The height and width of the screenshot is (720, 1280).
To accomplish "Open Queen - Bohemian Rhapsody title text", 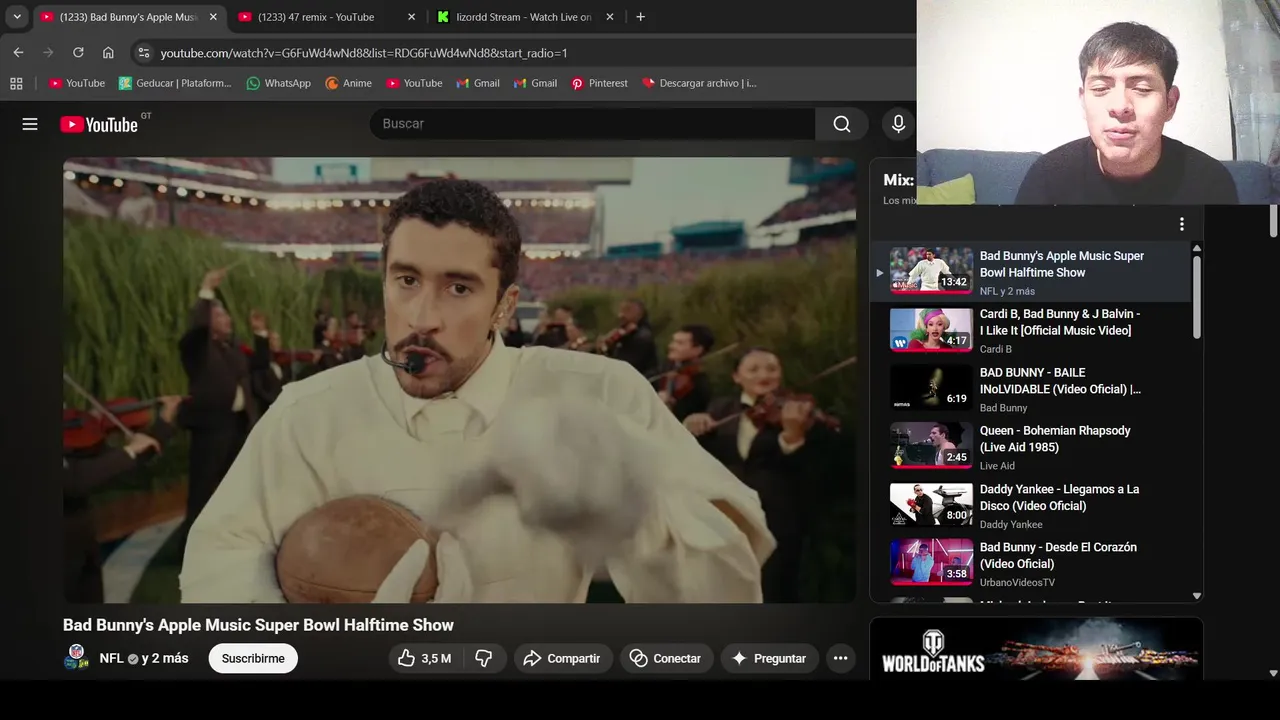I will pos(1055,439).
